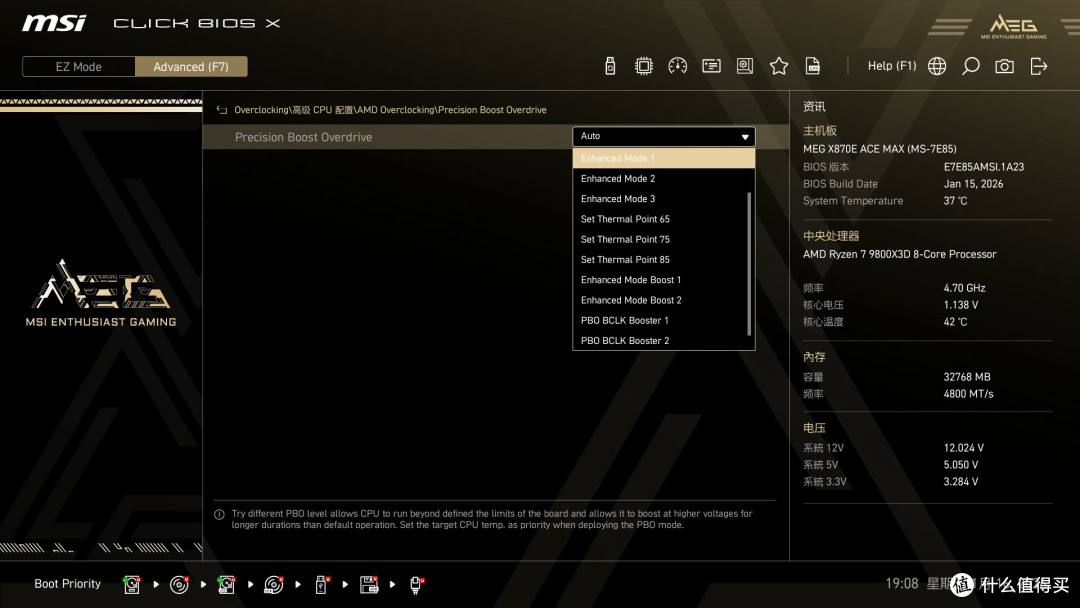
Task: Open the M-Flash USB drive icon
Action: pyautogui.click(x=610, y=66)
